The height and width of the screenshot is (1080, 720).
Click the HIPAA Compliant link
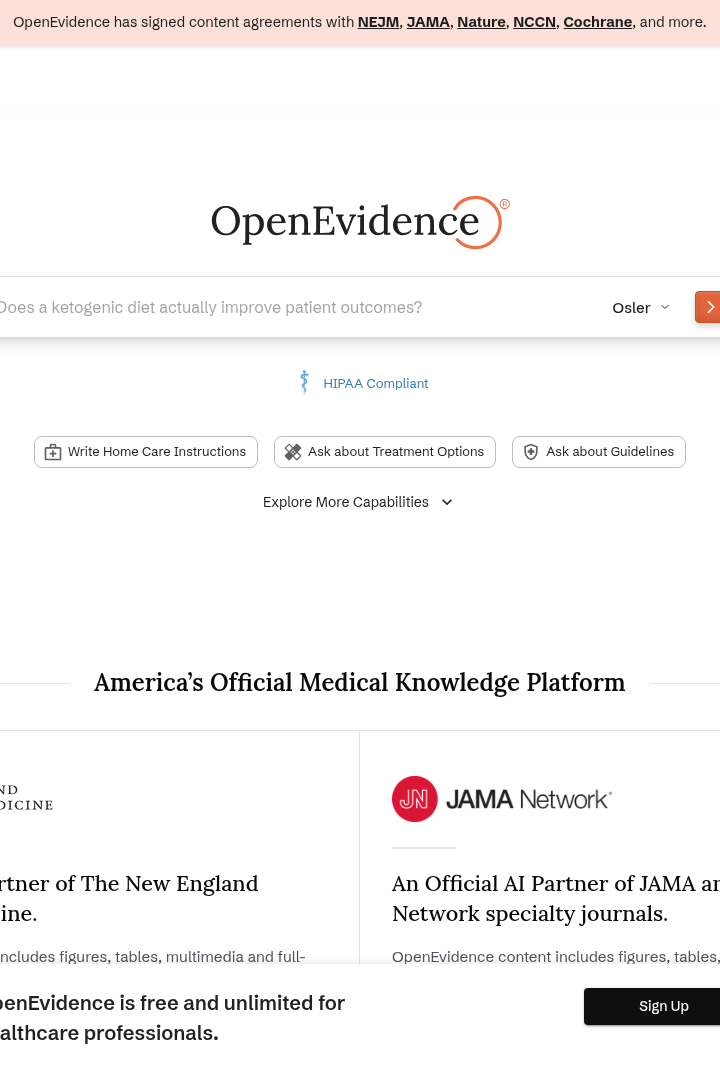[x=376, y=383]
